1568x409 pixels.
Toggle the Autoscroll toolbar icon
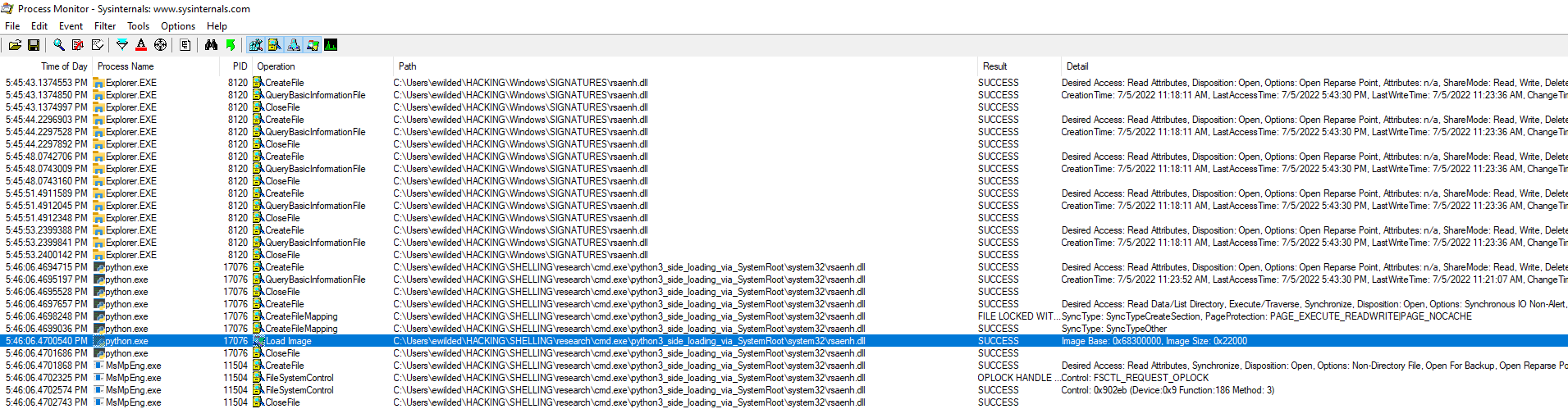pyautogui.click(x=78, y=45)
